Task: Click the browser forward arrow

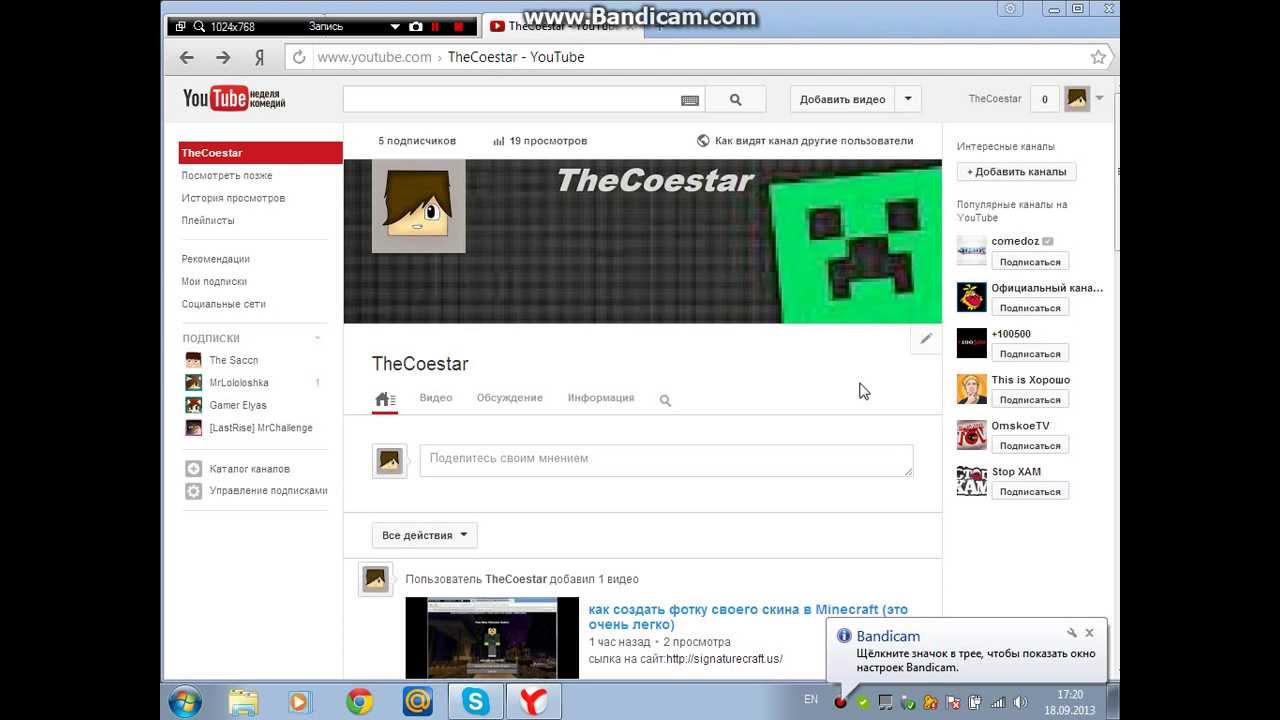Action: [223, 57]
